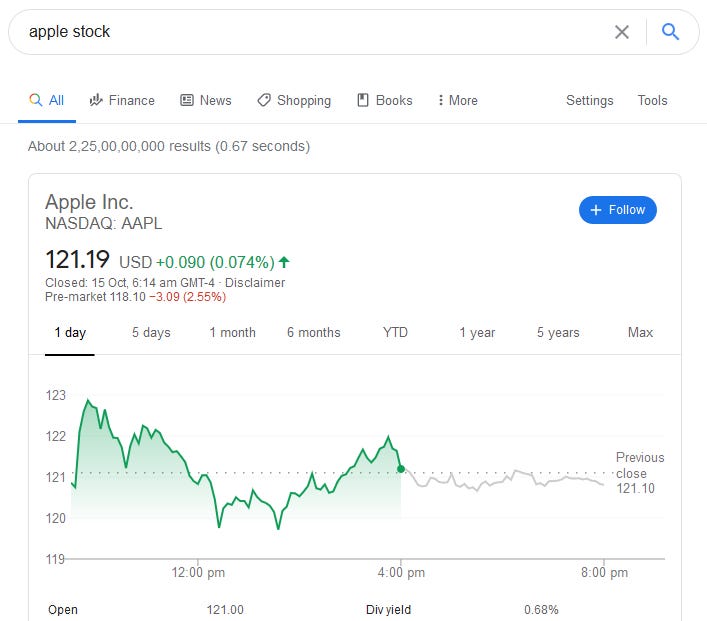Show search Tools options
707x621 pixels.
[x=652, y=101]
